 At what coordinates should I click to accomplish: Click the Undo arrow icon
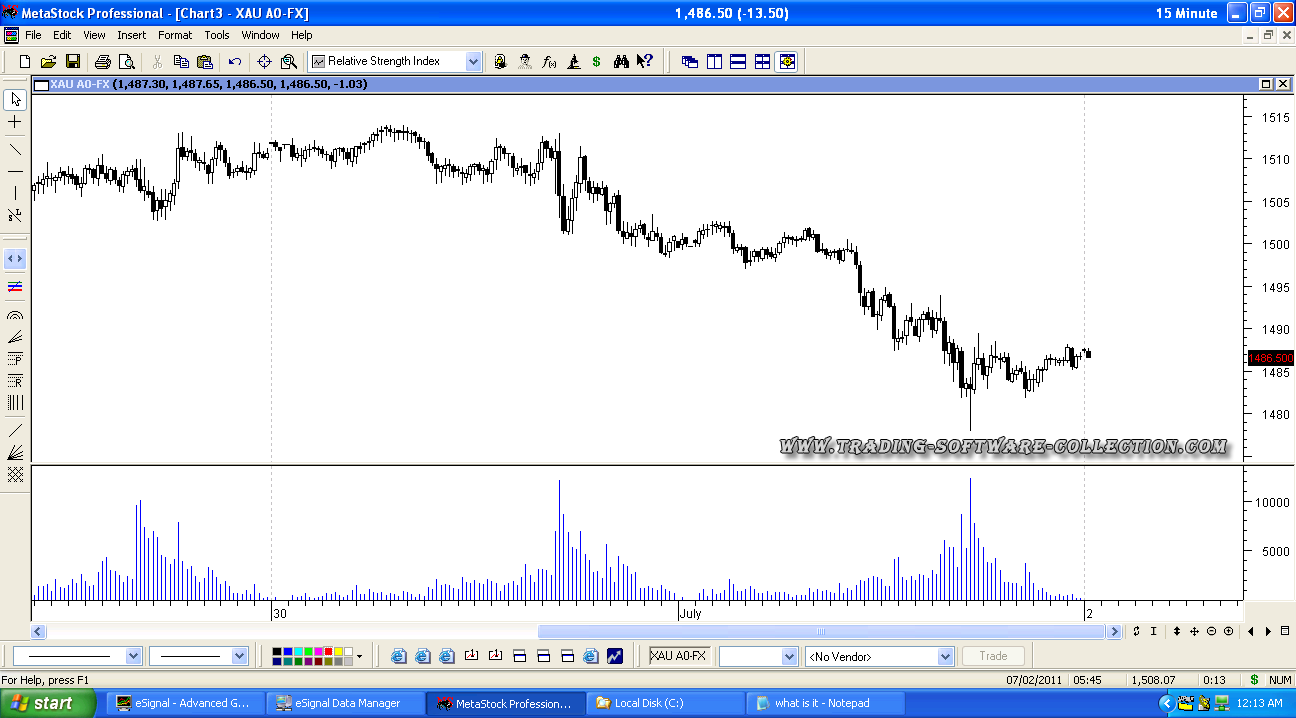coord(235,62)
